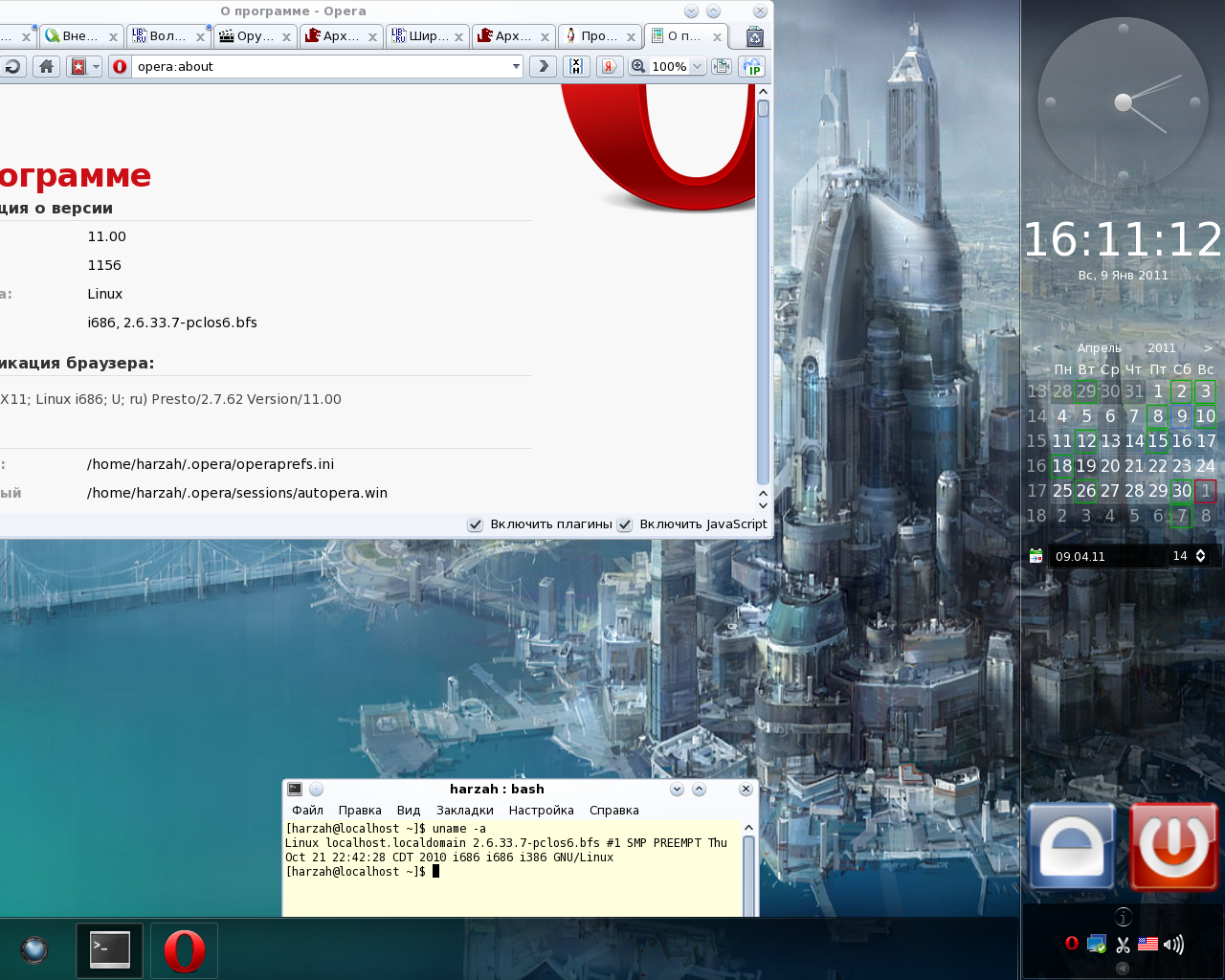Open the Закладки menu in Konsole
The width and height of the screenshot is (1225, 980).
click(x=465, y=811)
